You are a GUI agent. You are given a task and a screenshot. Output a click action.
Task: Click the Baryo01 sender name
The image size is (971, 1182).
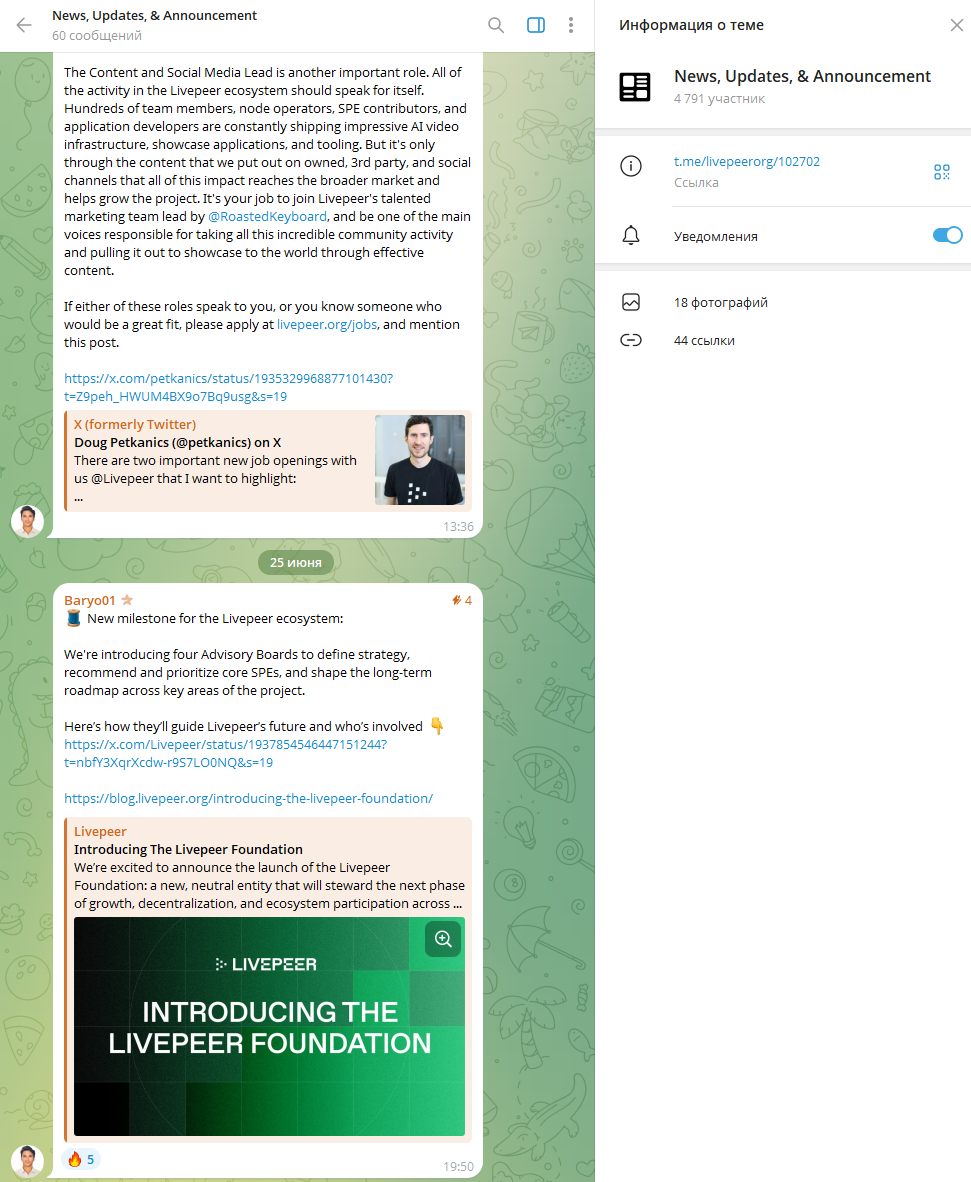click(89, 600)
